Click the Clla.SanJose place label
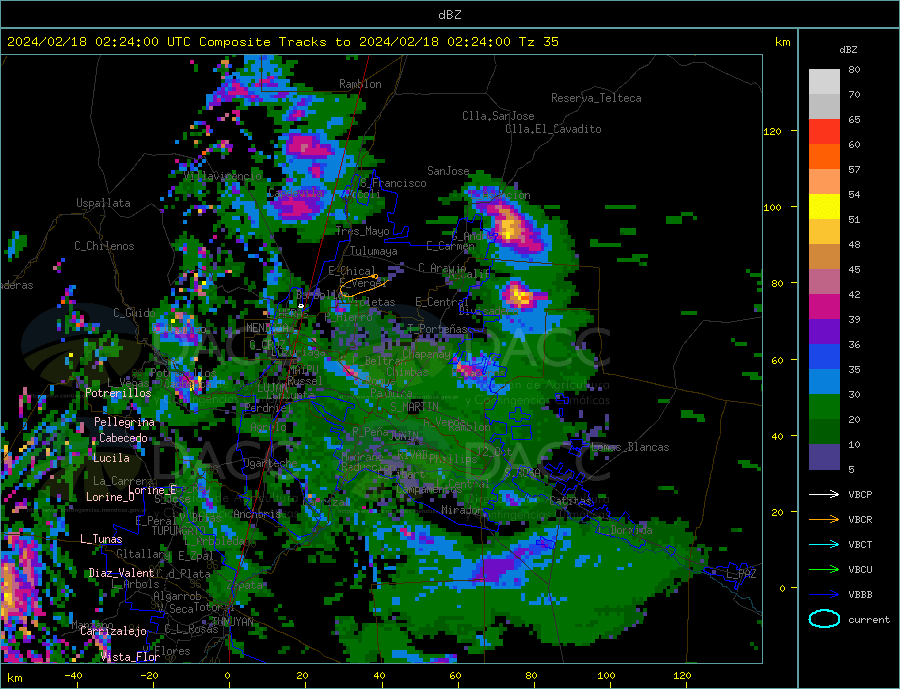The width and height of the screenshot is (900, 689). (498, 116)
